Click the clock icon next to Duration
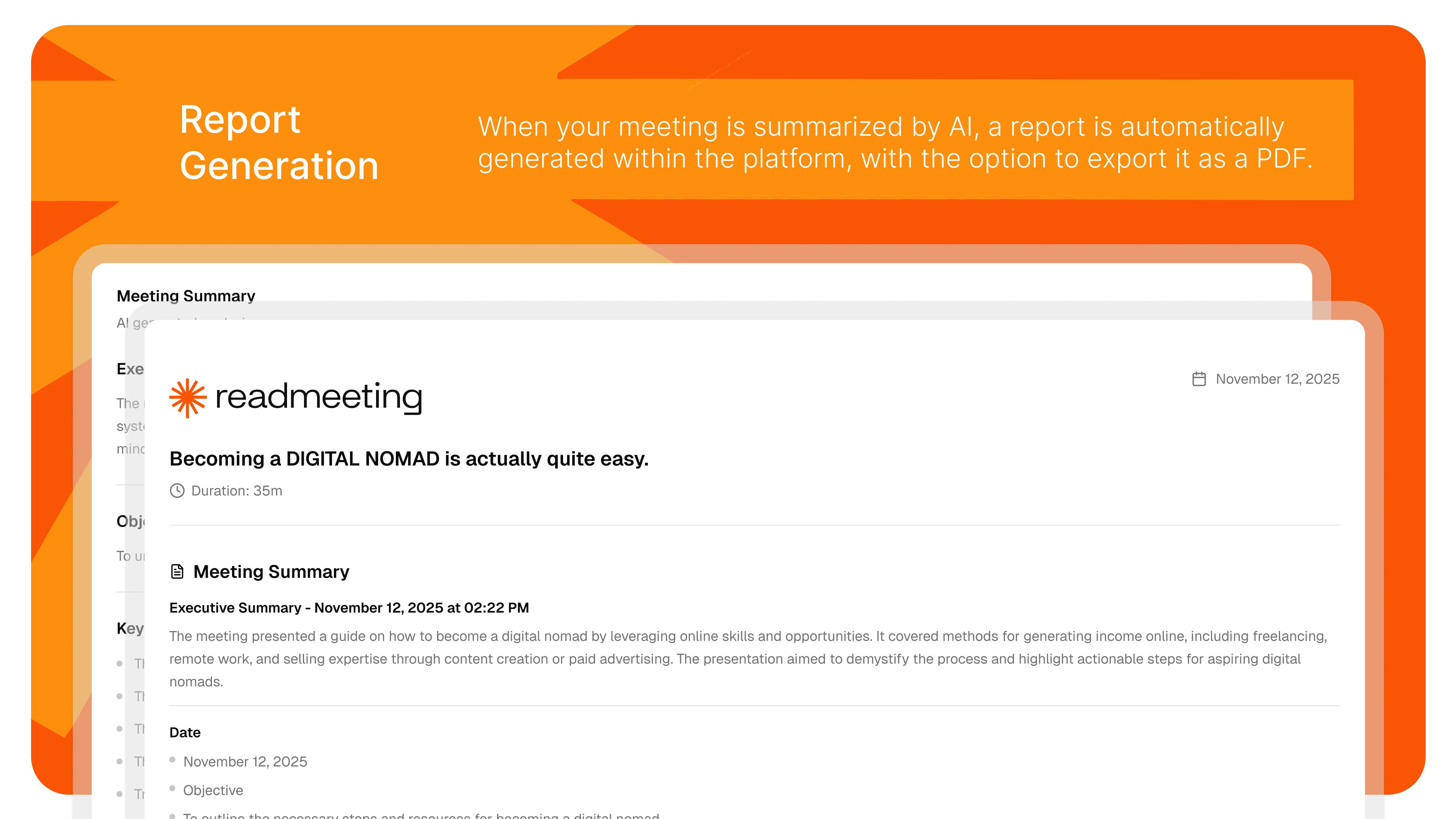The width and height of the screenshot is (1456, 819). (177, 491)
